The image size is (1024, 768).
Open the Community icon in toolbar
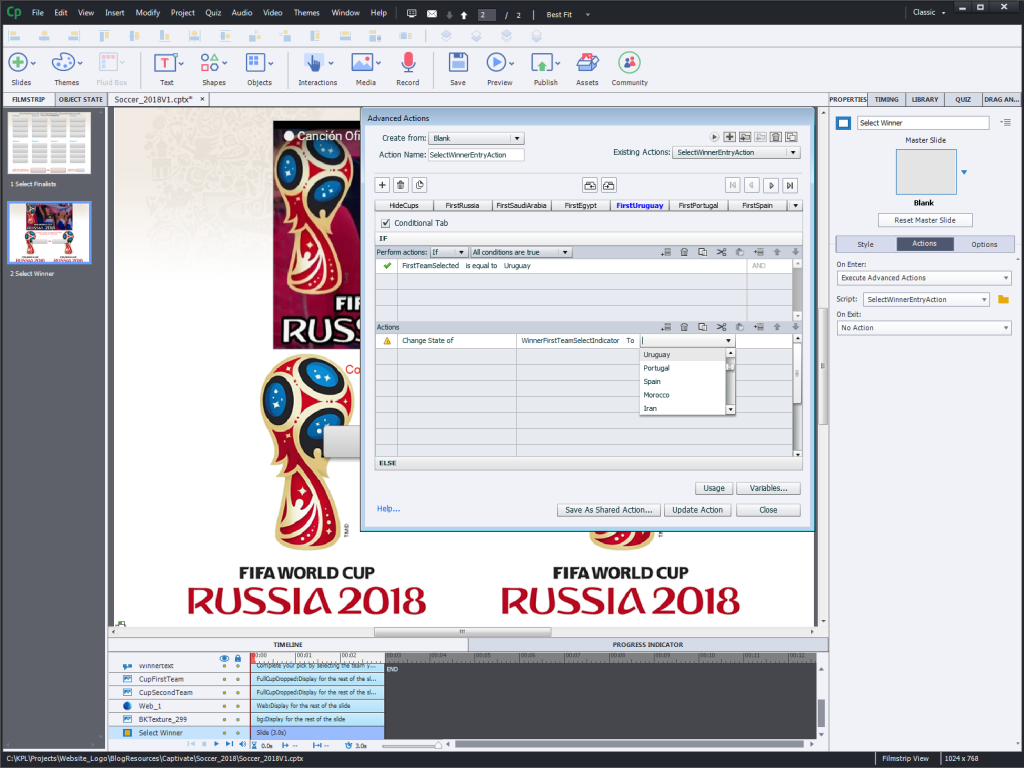pos(629,63)
